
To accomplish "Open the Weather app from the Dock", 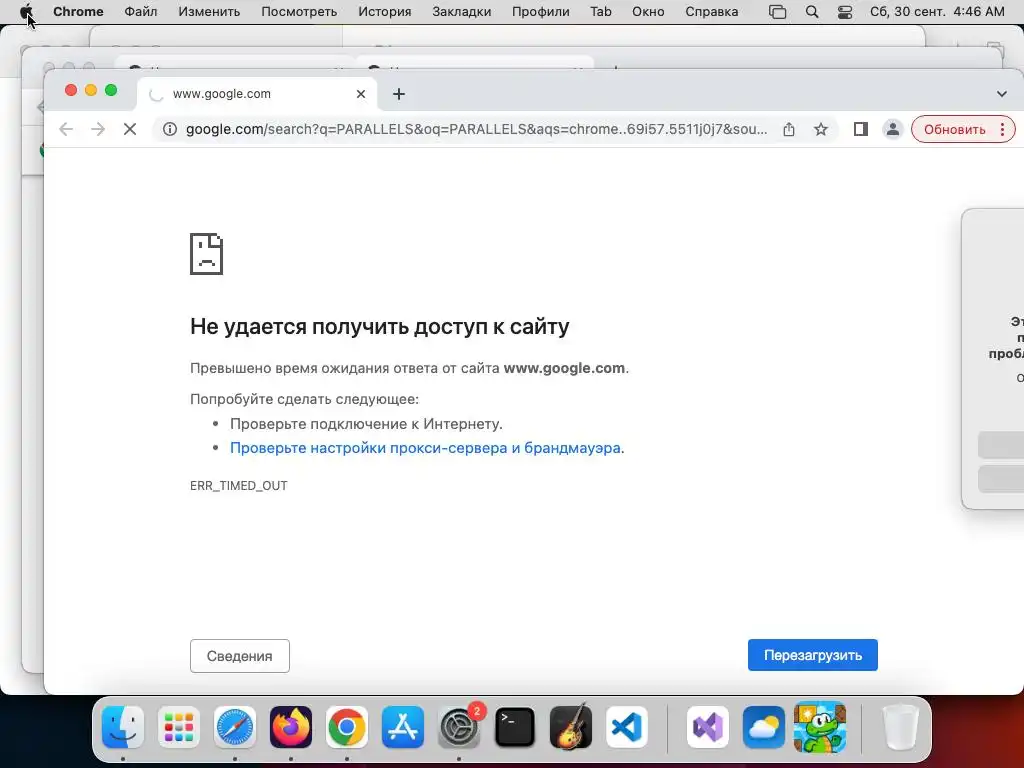I will (x=763, y=727).
